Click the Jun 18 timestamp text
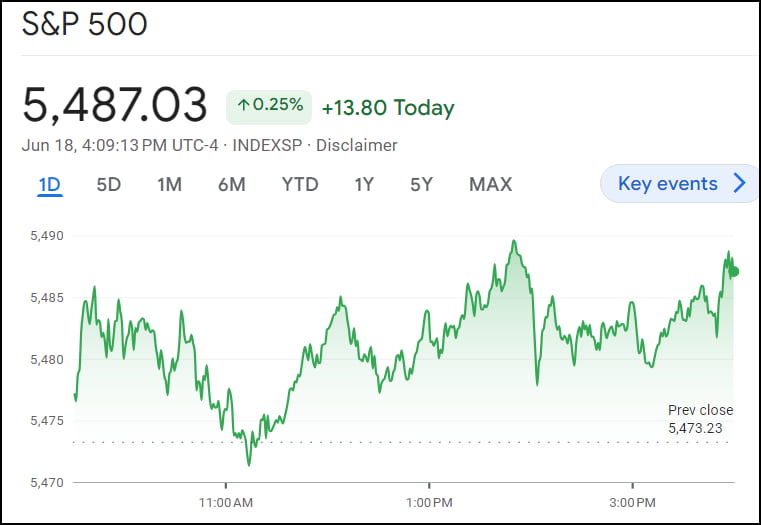Image resolution: width=761 pixels, height=525 pixels. pyautogui.click(x=120, y=145)
